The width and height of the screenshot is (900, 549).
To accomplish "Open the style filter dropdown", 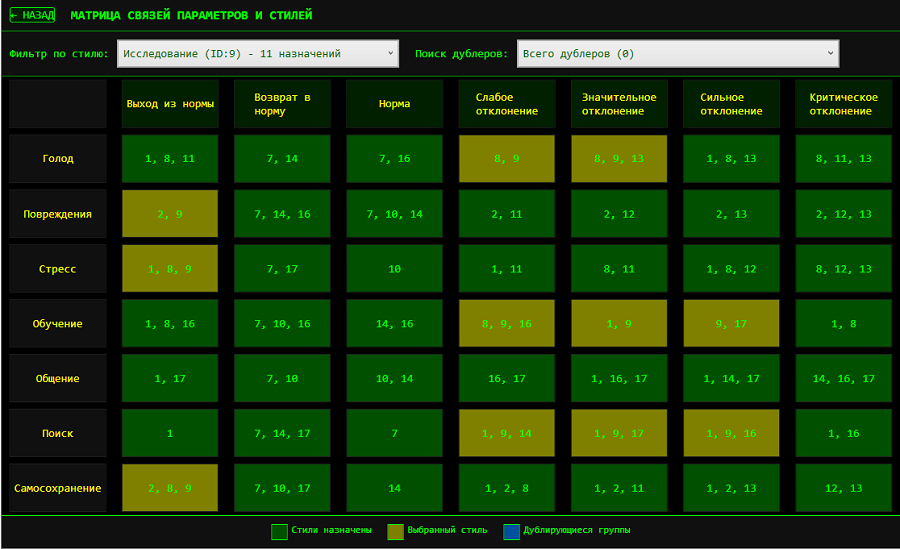I will pyautogui.click(x=257, y=53).
